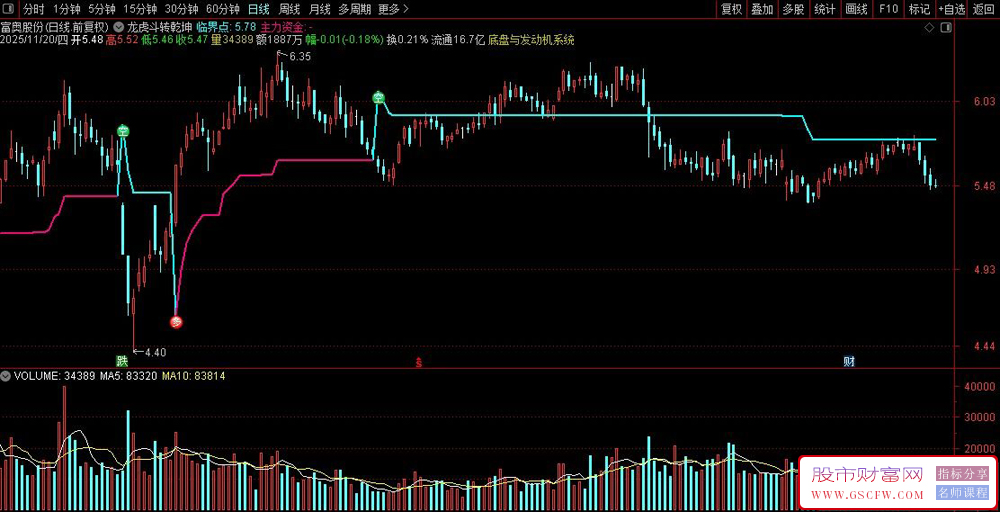This screenshot has height=512, width=1000.
Task: Open the 复权 adjustment menu
Action: 732,9
